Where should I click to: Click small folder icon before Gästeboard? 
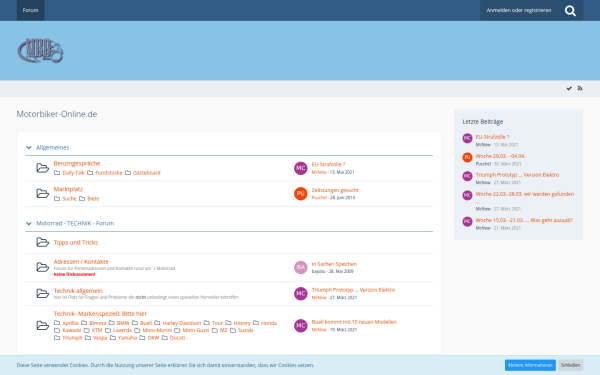coord(128,173)
